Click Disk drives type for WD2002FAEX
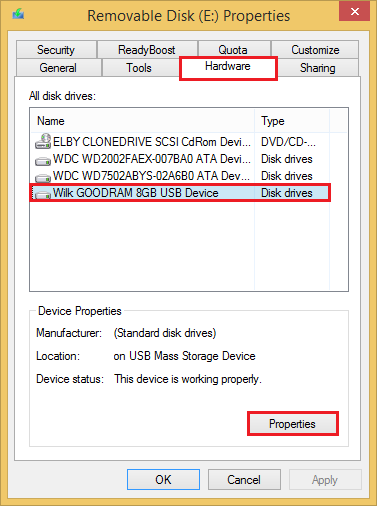Screen dimensions: 377x506 tap(287, 159)
